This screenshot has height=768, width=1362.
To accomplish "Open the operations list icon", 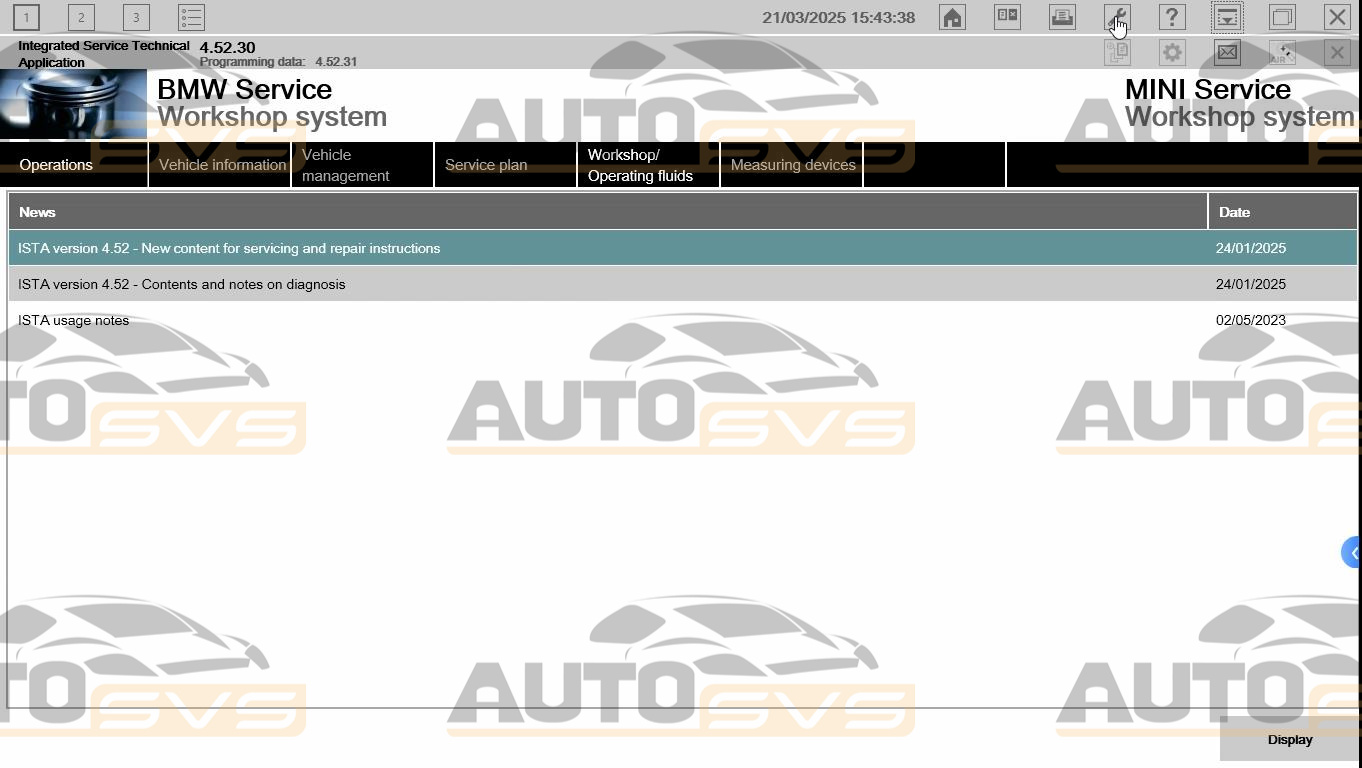I will (191, 17).
